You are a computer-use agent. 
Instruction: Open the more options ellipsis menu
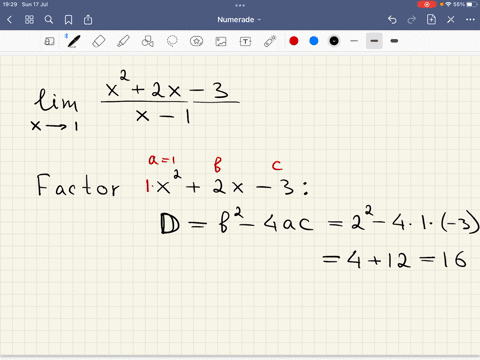[x=470, y=20]
